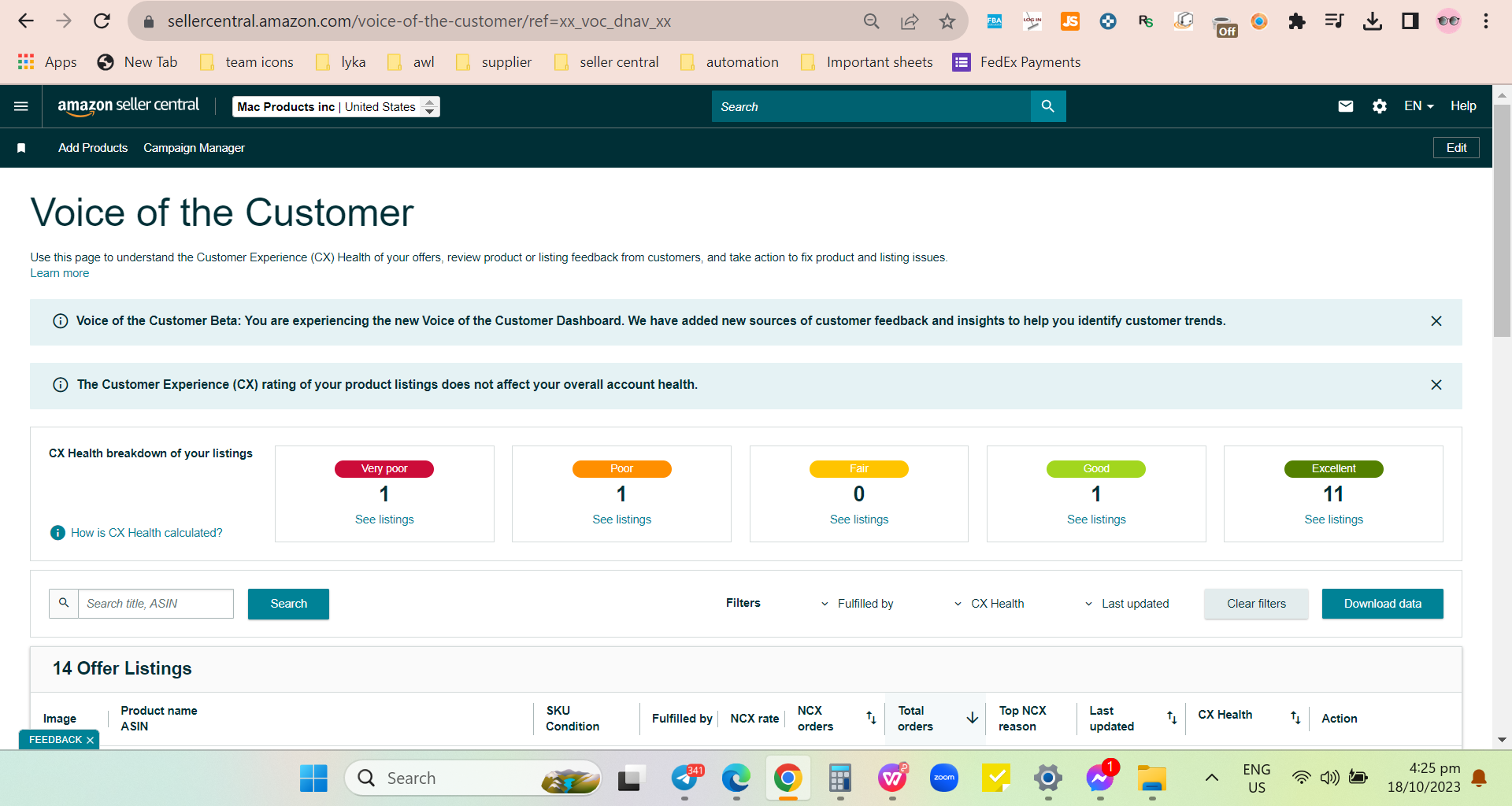
Task: Open the notification bell in taskbar
Action: click(1479, 778)
